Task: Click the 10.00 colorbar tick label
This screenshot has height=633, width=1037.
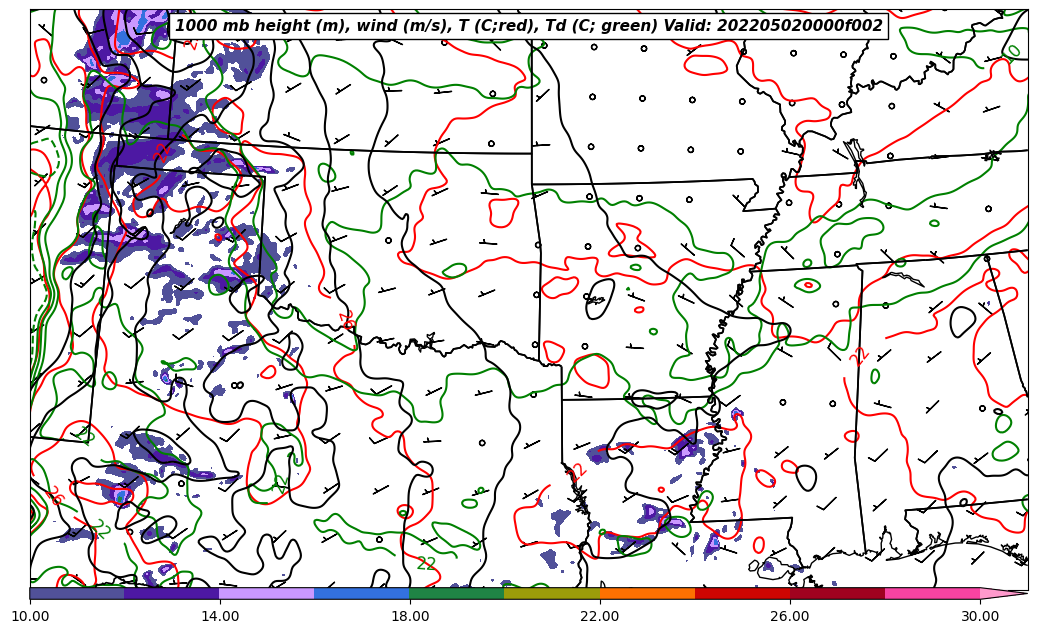Action: pyautogui.click(x=30, y=616)
